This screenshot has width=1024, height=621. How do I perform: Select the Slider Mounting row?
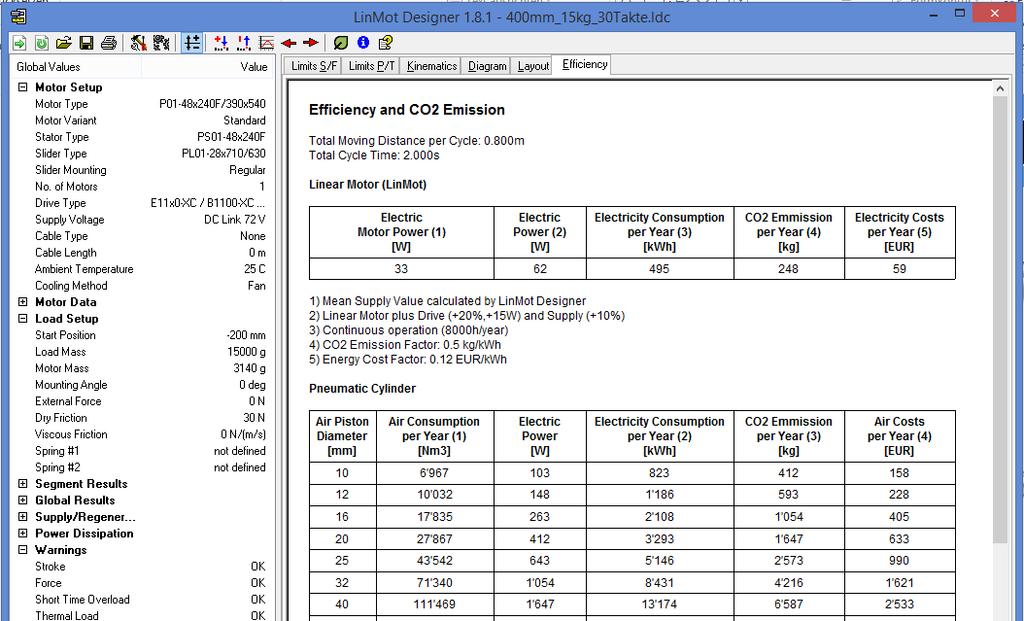click(142, 170)
